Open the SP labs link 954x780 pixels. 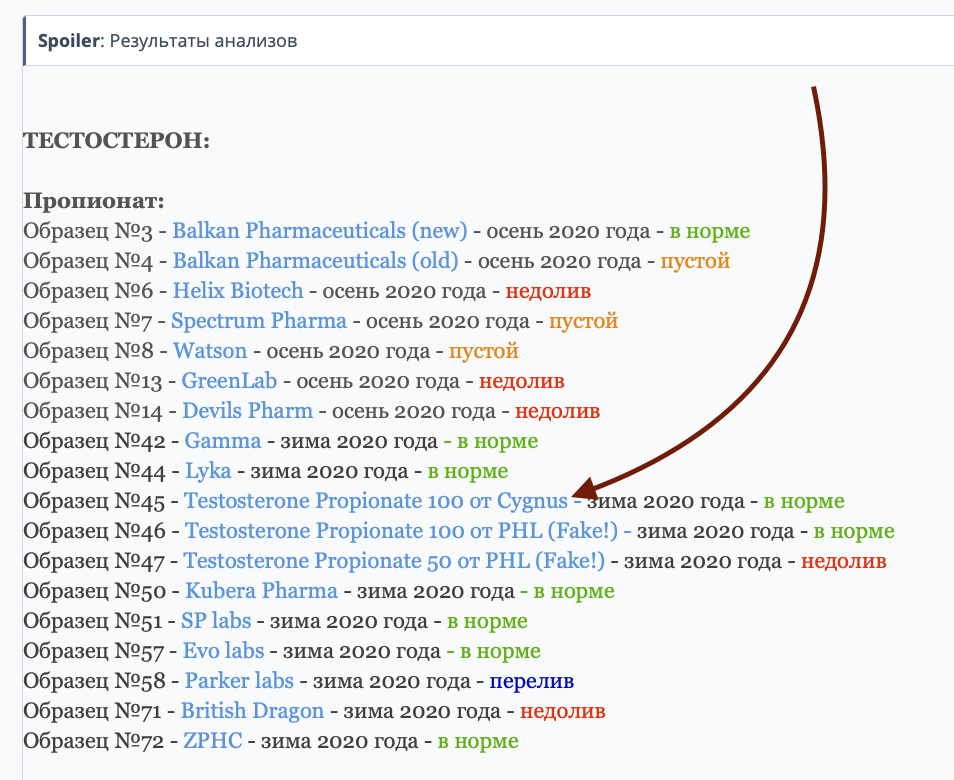(x=216, y=621)
